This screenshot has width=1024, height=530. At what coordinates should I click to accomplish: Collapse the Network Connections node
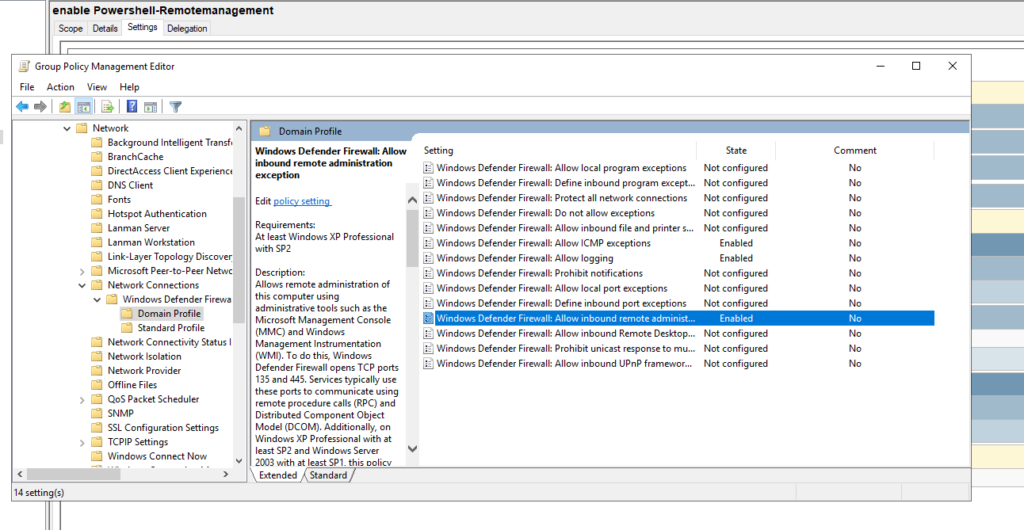pos(82,285)
